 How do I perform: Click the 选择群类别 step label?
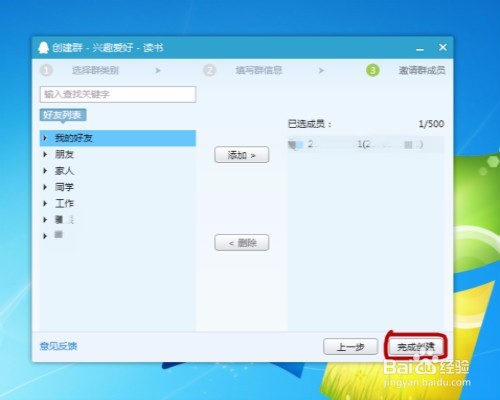[x=95, y=70]
